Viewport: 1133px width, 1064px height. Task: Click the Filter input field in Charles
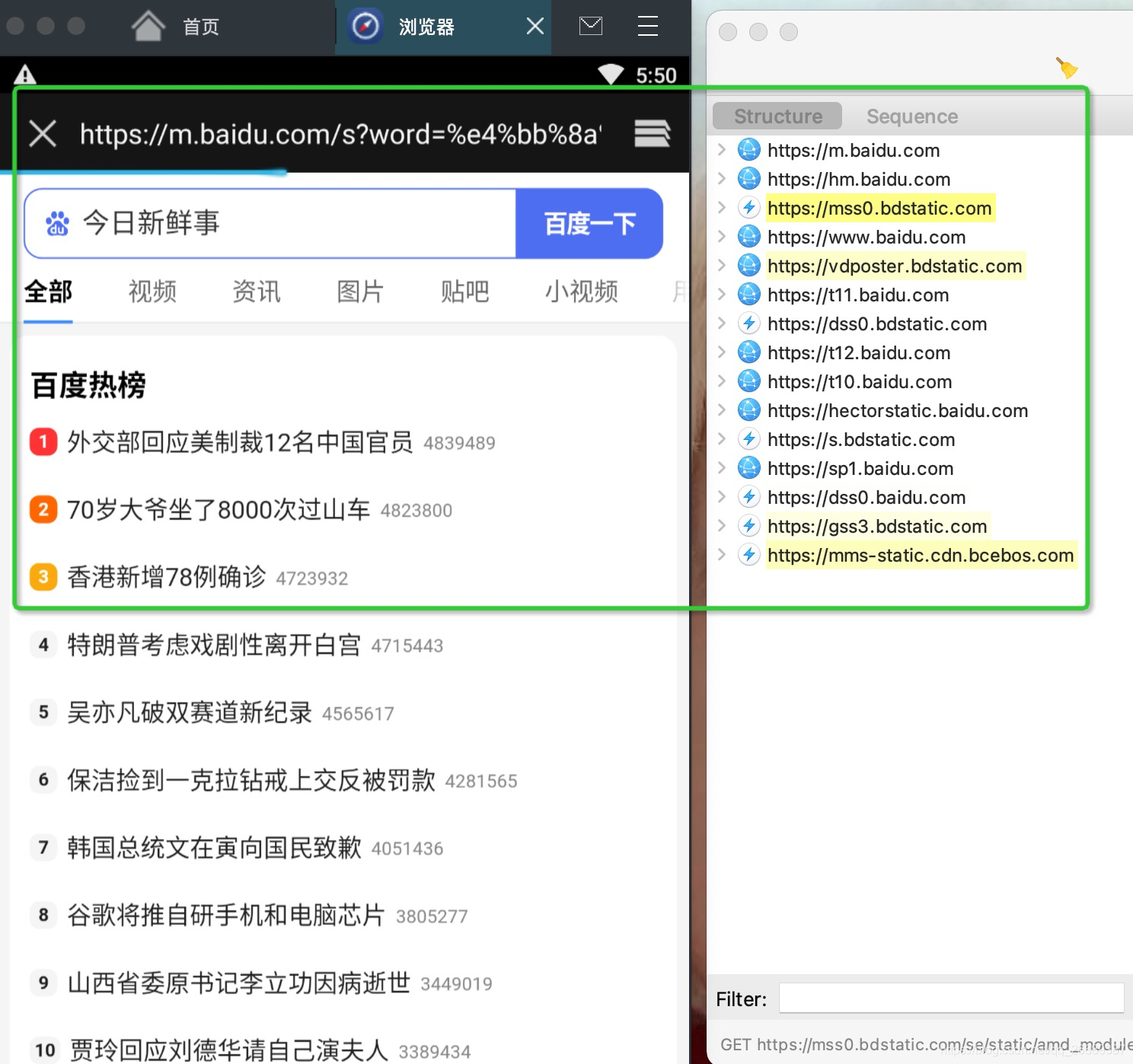point(951,999)
